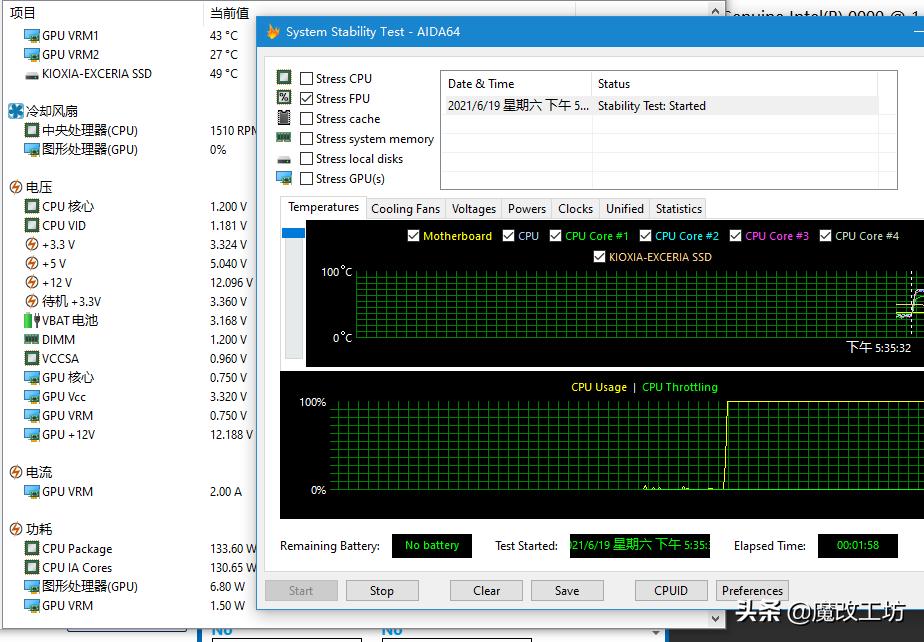924x642 pixels.
Task: Open the Voltages tab
Action: click(473, 209)
